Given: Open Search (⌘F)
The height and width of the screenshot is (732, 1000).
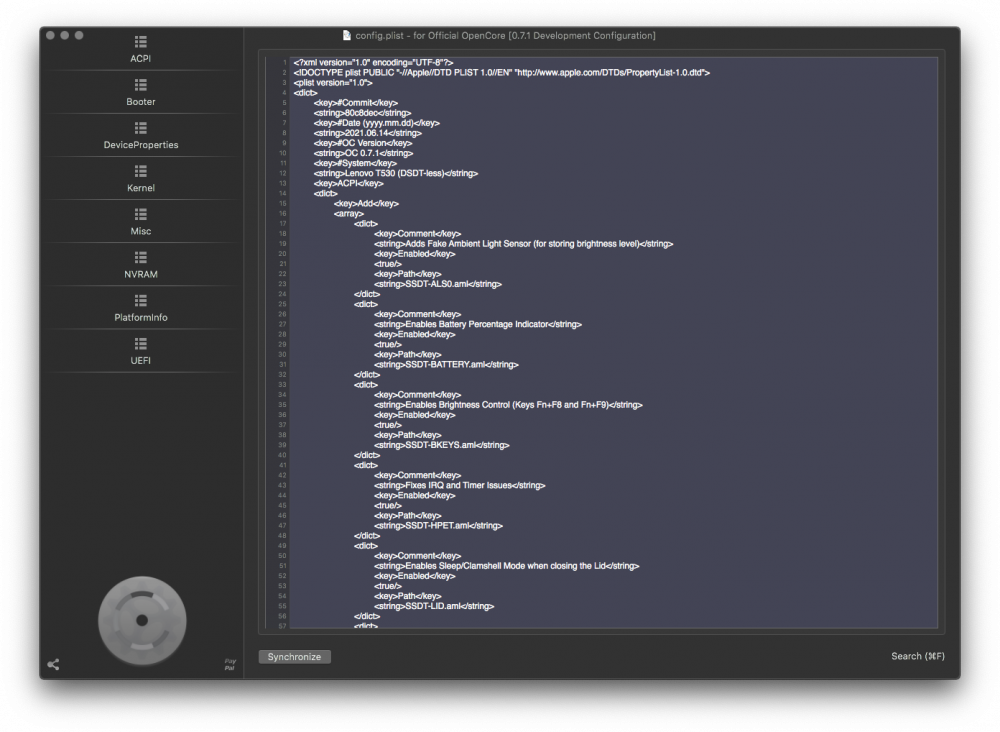Looking at the screenshot, I should (918, 656).
